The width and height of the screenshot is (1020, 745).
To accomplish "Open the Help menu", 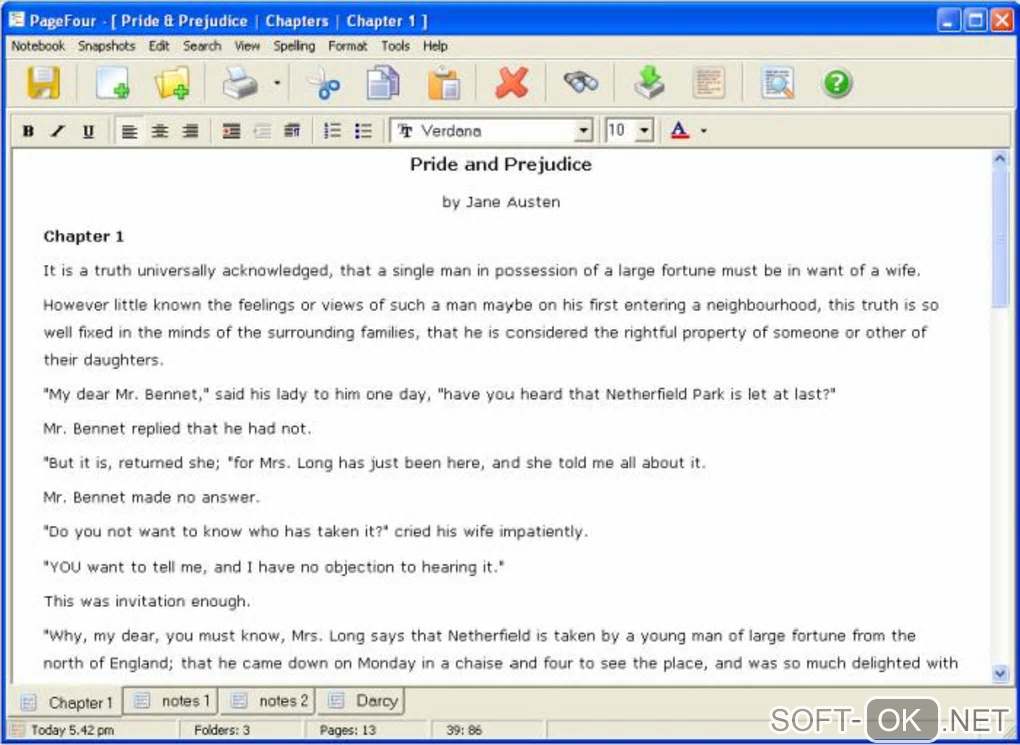I will click(x=435, y=46).
